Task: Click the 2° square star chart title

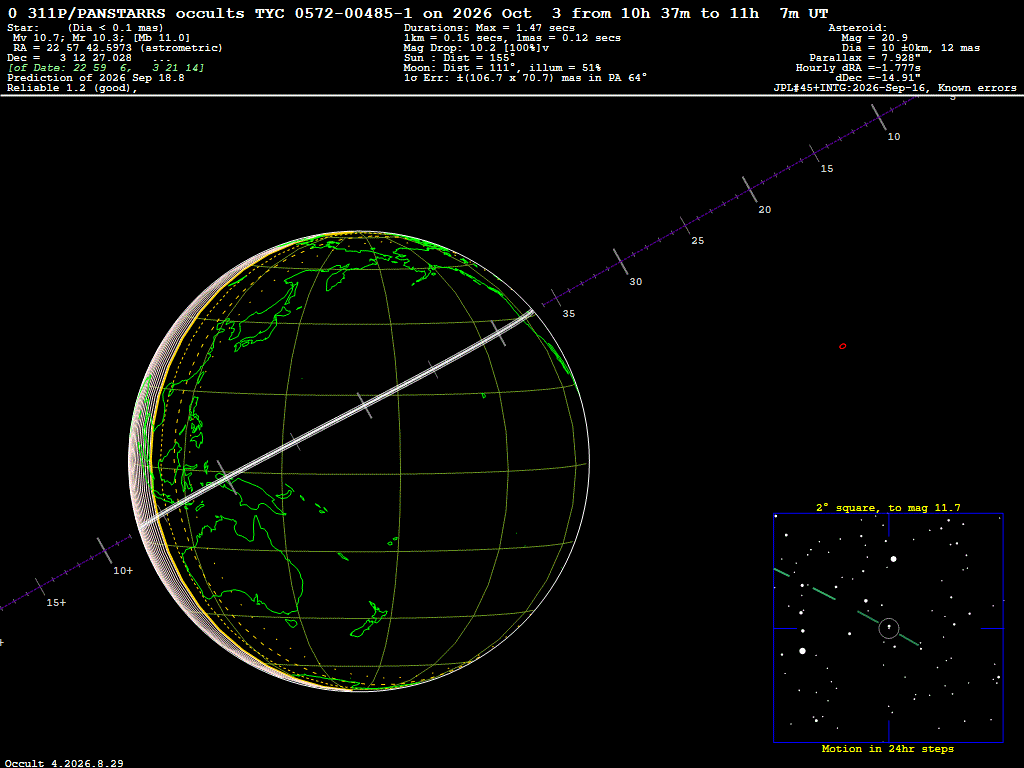Action: (x=888, y=507)
